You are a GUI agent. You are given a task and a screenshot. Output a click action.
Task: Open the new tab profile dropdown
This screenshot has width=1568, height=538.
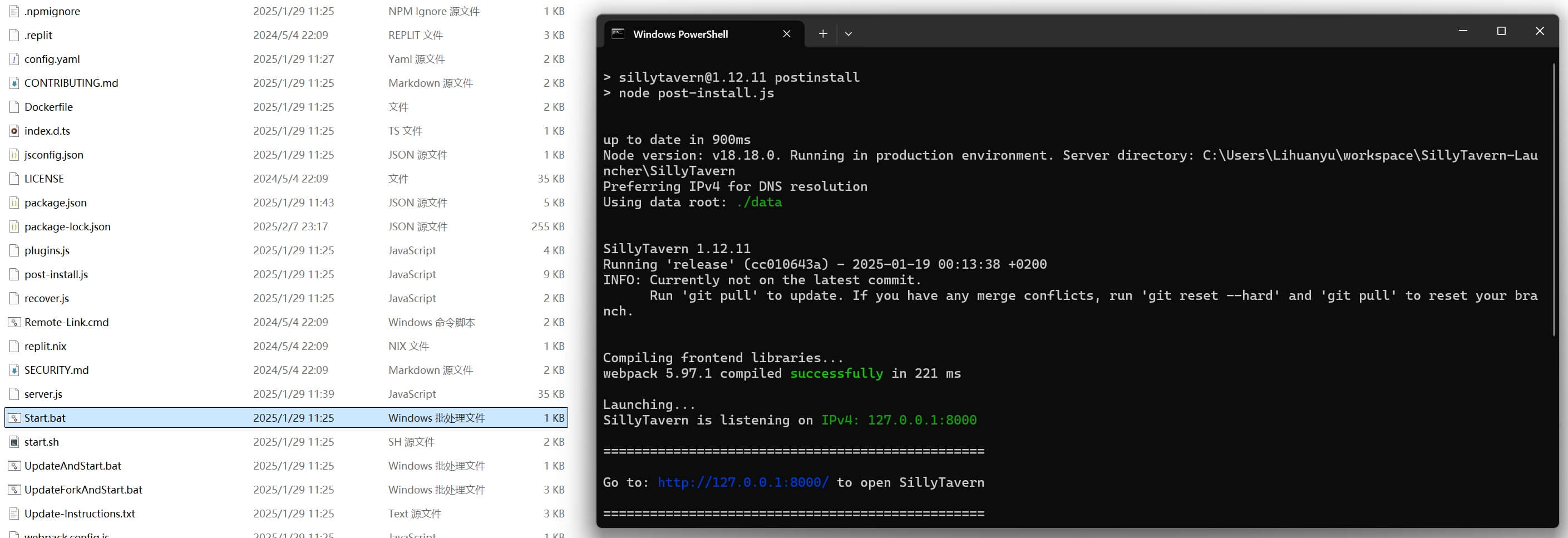point(849,34)
